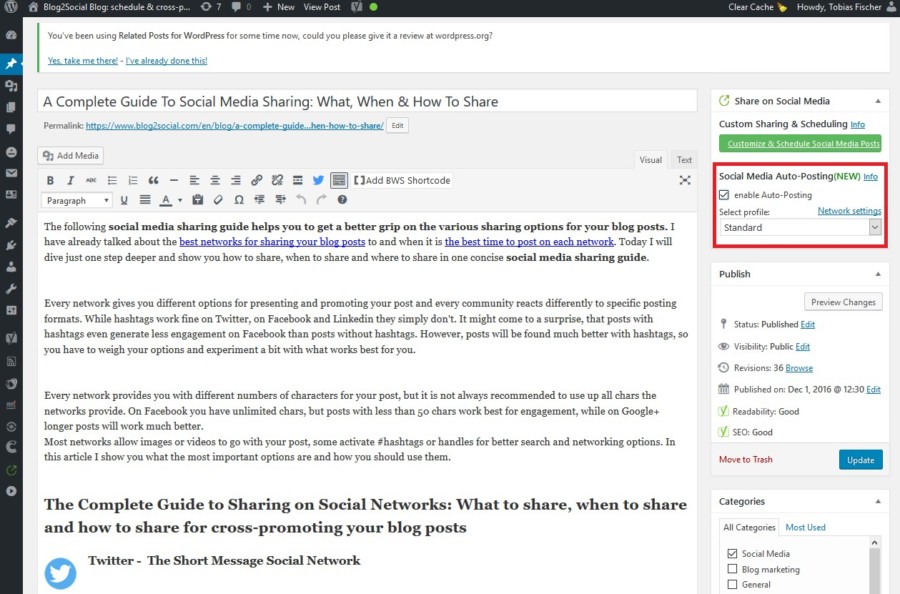Decrease paragraph indent

[x=259, y=200]
